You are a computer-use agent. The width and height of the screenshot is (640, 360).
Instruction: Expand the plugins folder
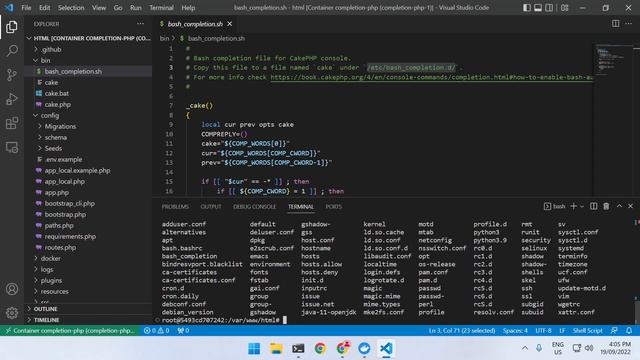[88, 280]
